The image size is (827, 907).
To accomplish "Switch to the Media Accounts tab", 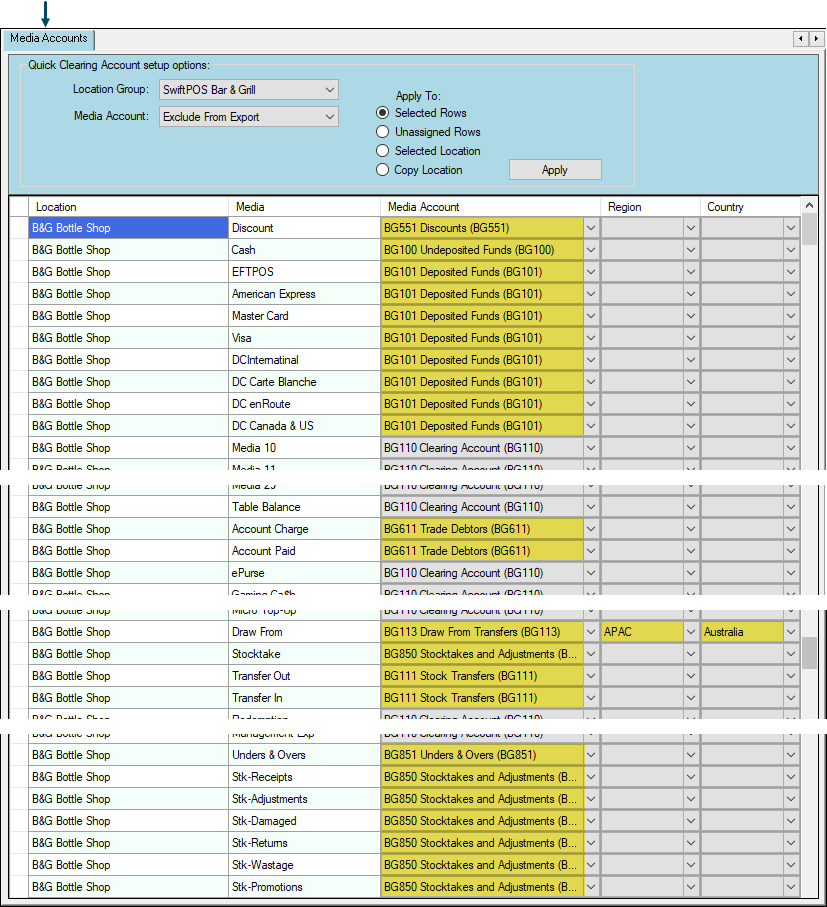I will tap(49, 38).
